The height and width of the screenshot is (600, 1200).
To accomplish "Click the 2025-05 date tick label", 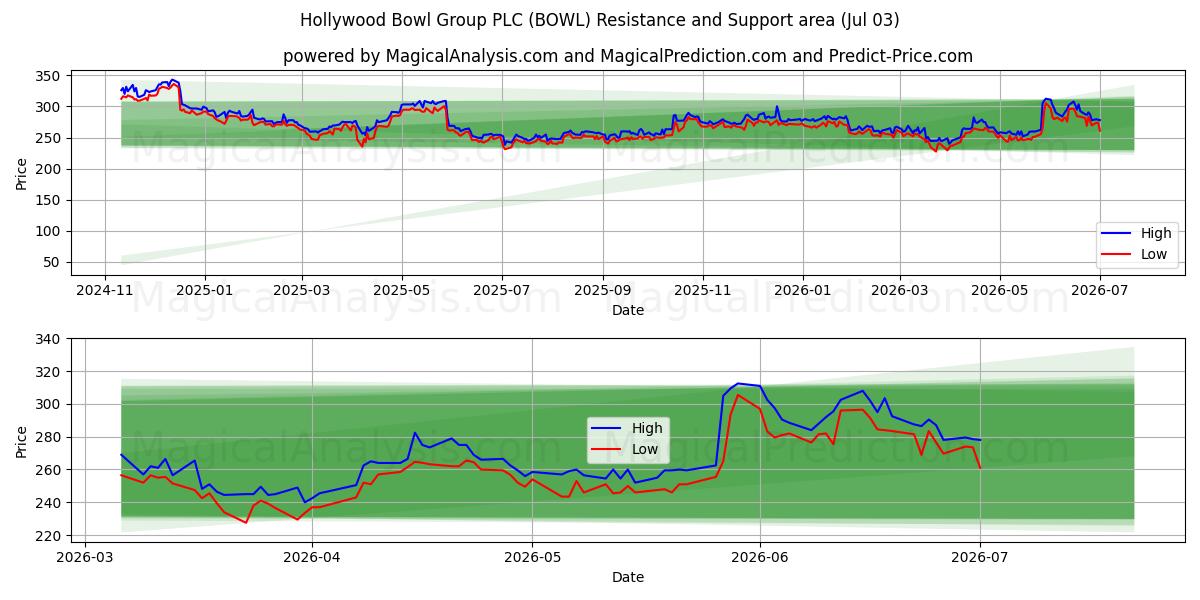I will pyautogui.click(x=402, y=290).
